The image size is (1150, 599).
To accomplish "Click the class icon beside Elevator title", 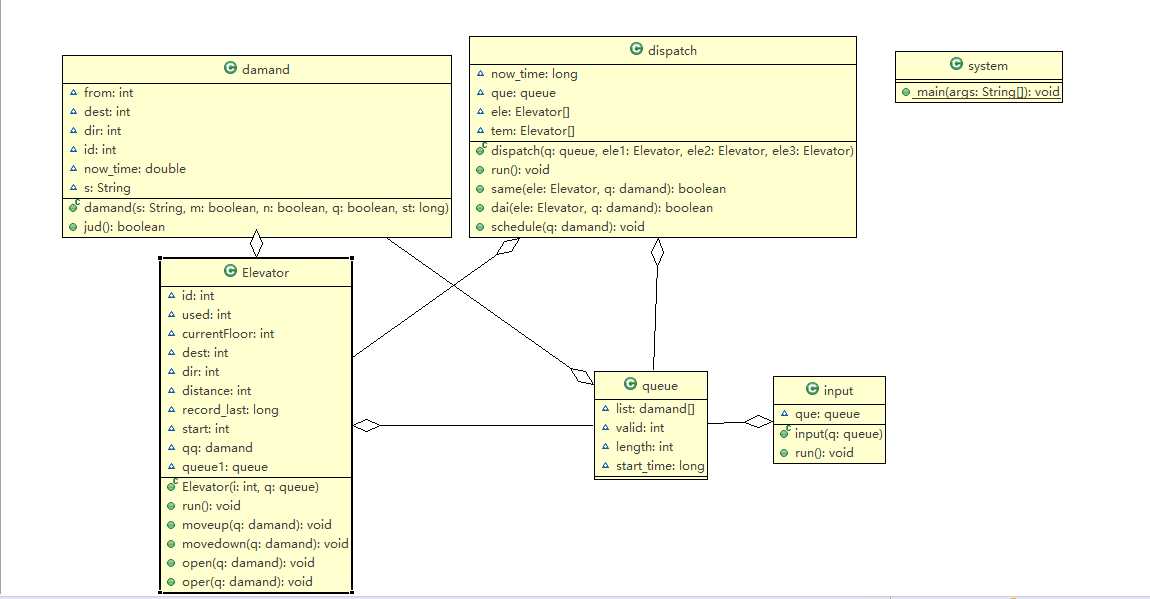I will click(x=230, y=271).
